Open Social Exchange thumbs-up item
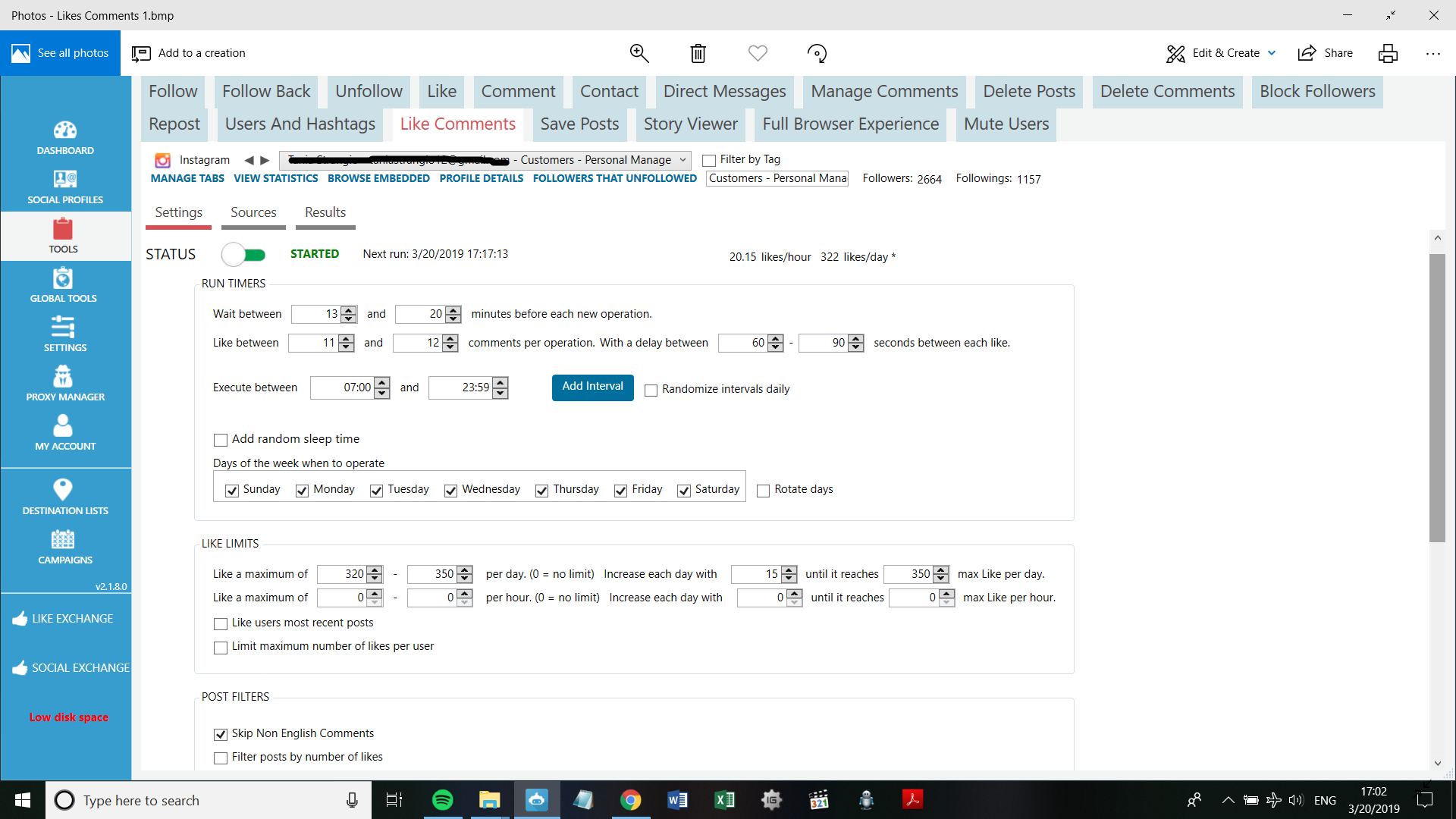The image size is (1456, 819). click(x=71, y=668)
